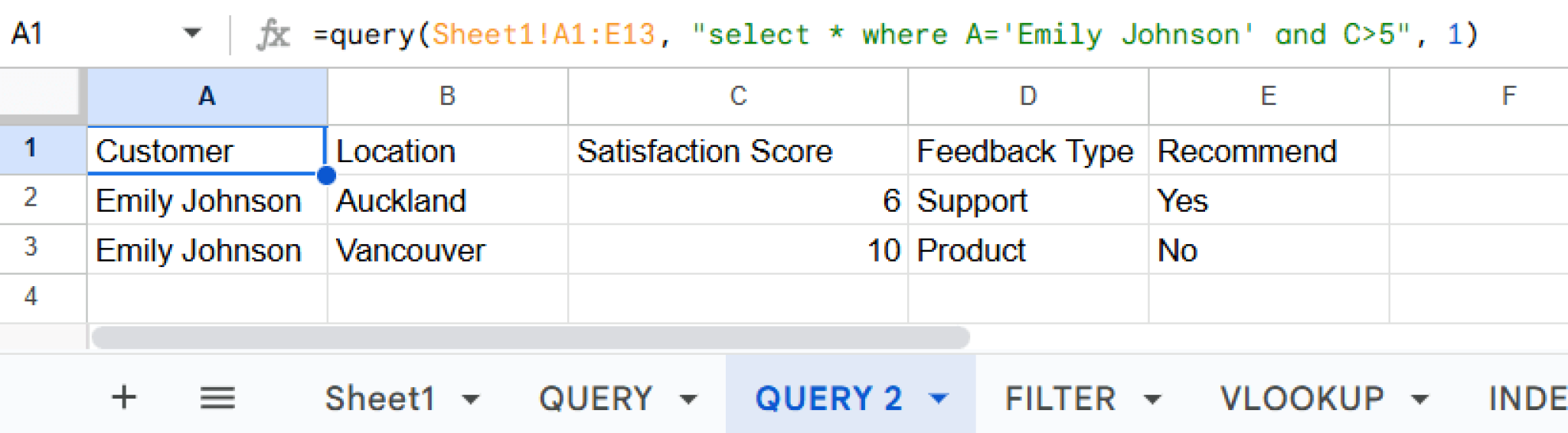
Task: Open QUERY 2 tab menu arrow
Action: [939, 398]
